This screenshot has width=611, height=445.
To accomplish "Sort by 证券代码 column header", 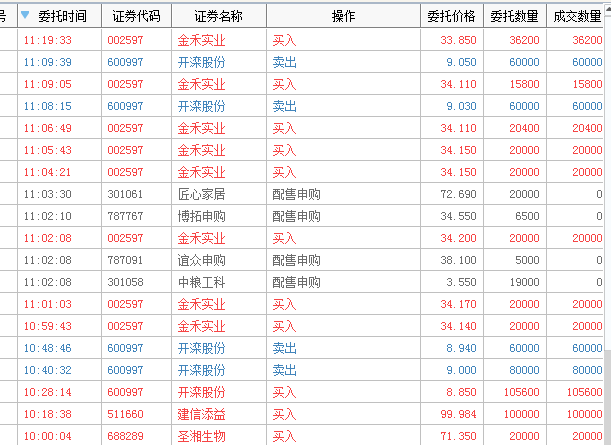I will pos(136,16).
